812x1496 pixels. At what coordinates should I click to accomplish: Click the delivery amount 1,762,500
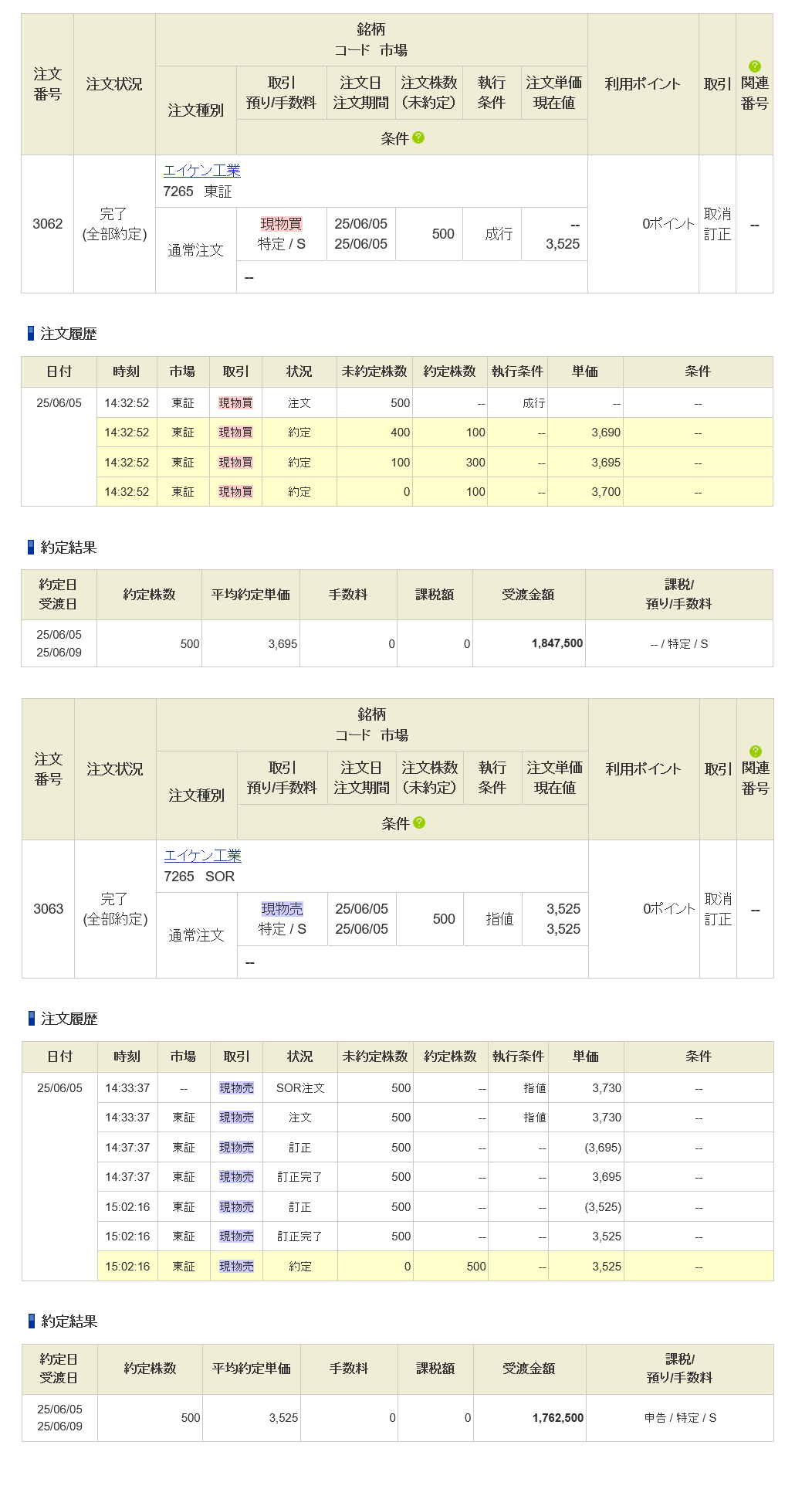pos(558,1418)
